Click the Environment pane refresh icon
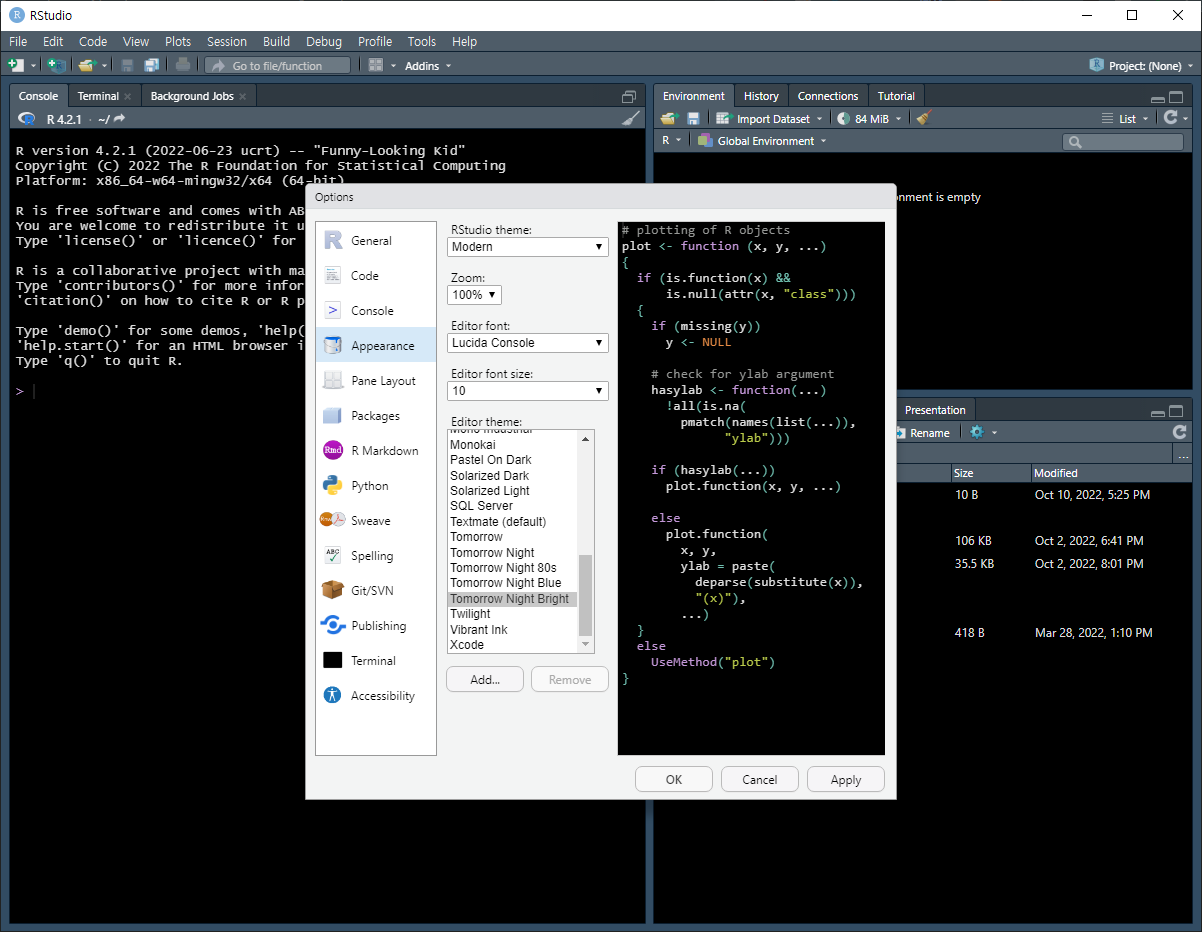This screenshot has width=1202, height=932. (x=1170, y=118)
